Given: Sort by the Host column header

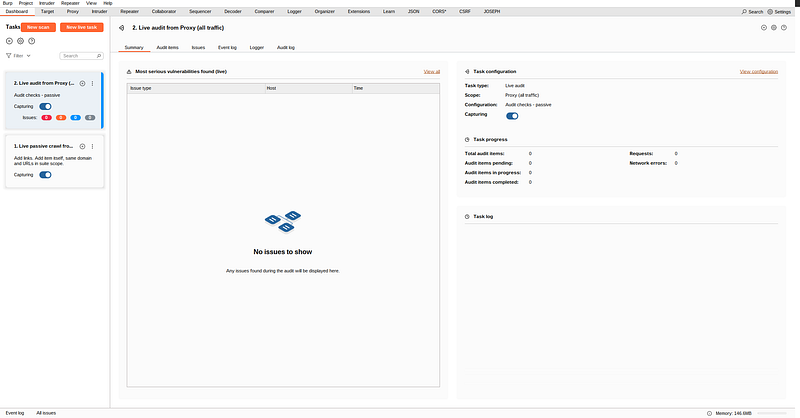Looking at the screenshot, I should pos(309,88).
